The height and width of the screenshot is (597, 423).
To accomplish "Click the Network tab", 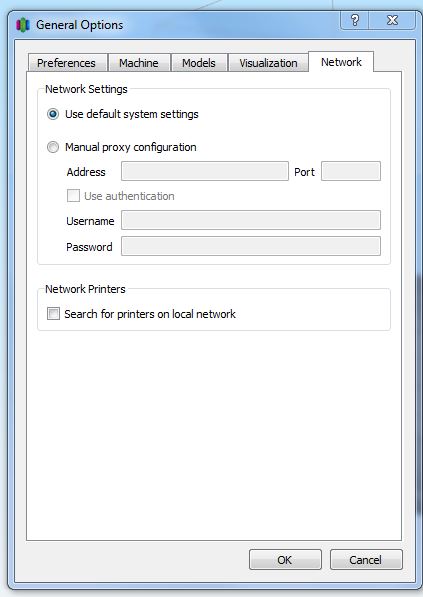I will [341, 62].
